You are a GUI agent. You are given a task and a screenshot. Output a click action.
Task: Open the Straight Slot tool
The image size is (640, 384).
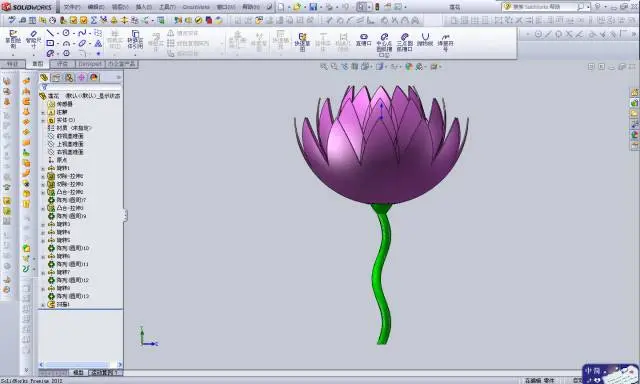point(363,40)
